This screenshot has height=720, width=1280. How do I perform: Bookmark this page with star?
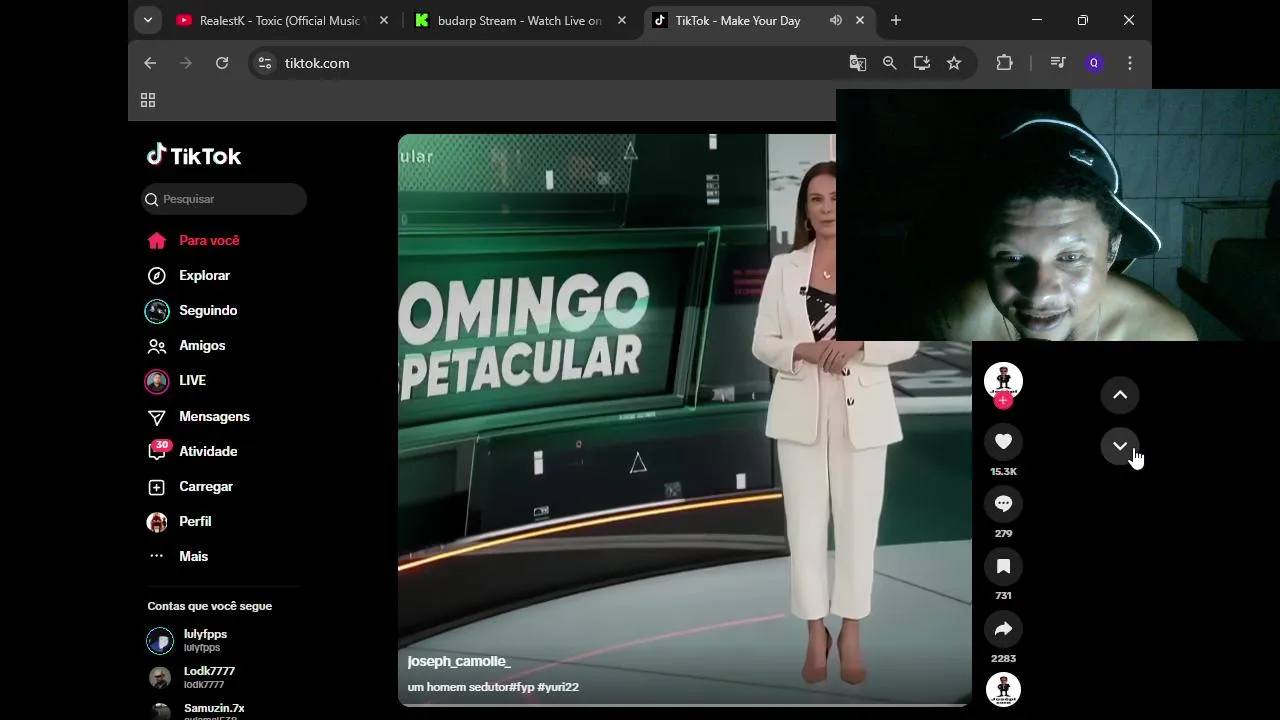tap(954, 63)
